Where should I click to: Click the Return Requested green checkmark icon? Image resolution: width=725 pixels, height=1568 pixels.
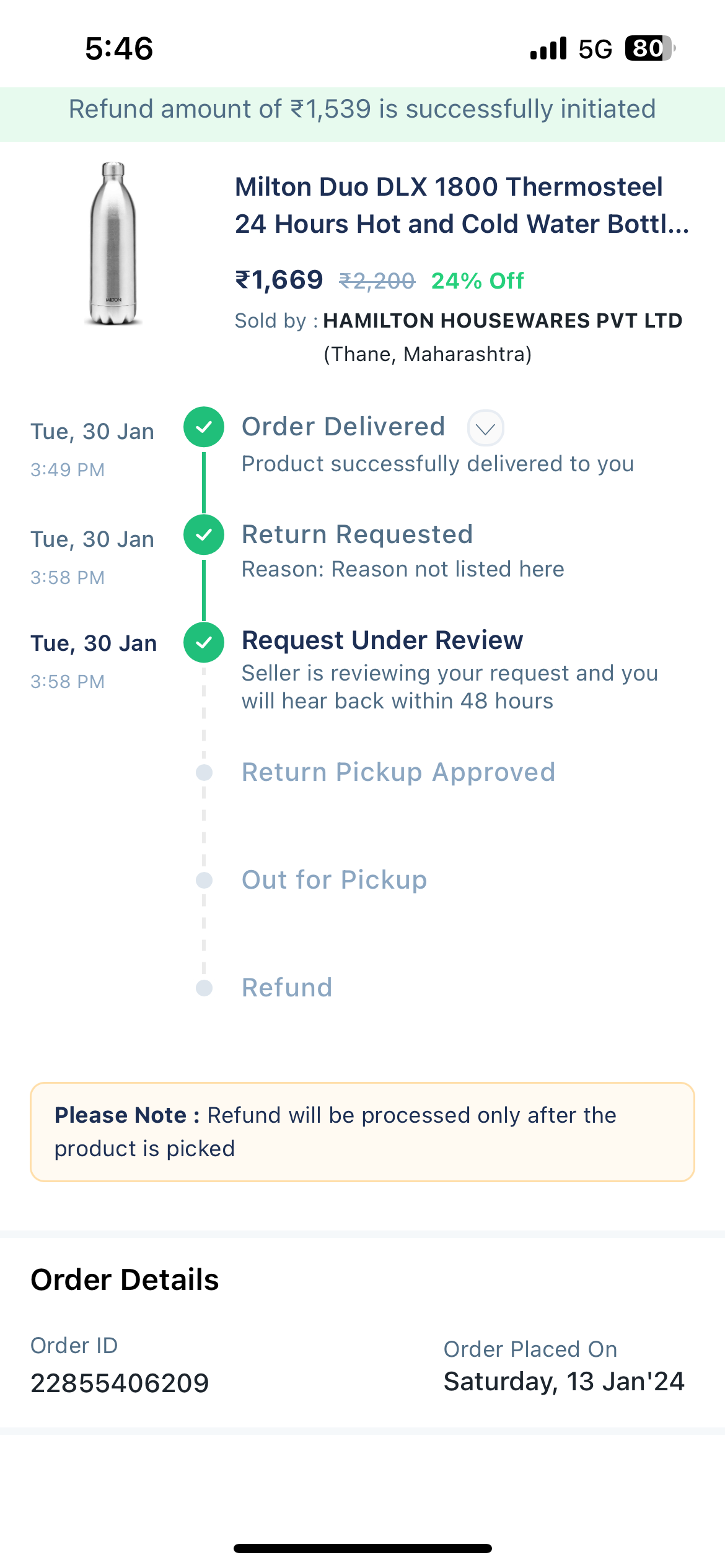(x=204, y=535)
